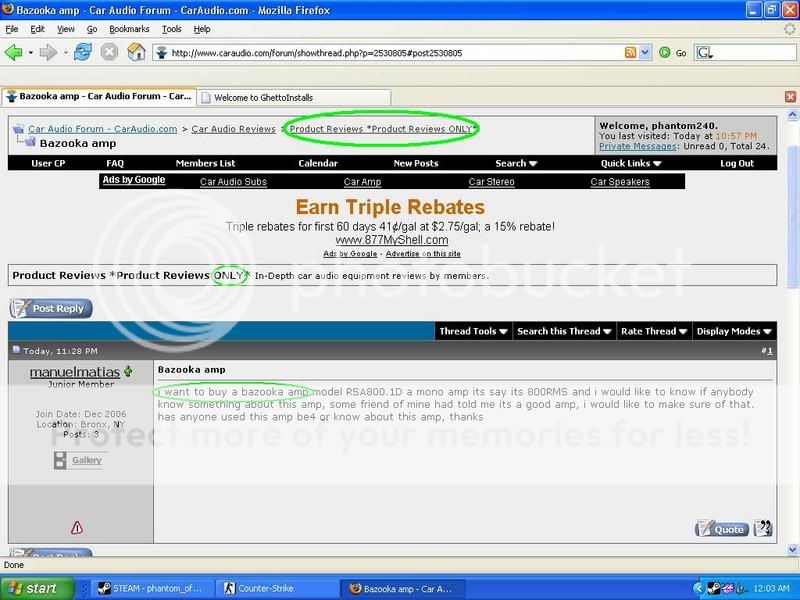Click the post number #1 permalink
Image resolution: width=800 pixels, height=600 pixels.
pyautogui.click(x=768, y=351)
